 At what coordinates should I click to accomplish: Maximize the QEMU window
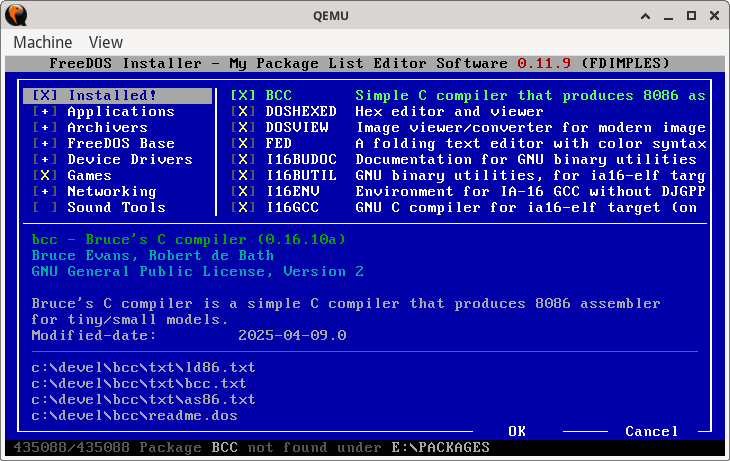point(691,16)
